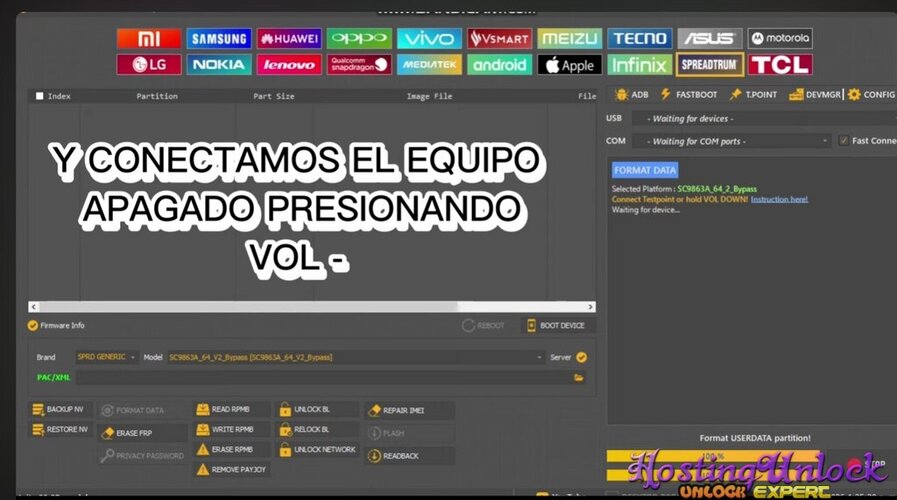Viewport: 897px width, 500px height.
Task: Toggle the Index select-all checkbox
Action: [x=39, y=96]
